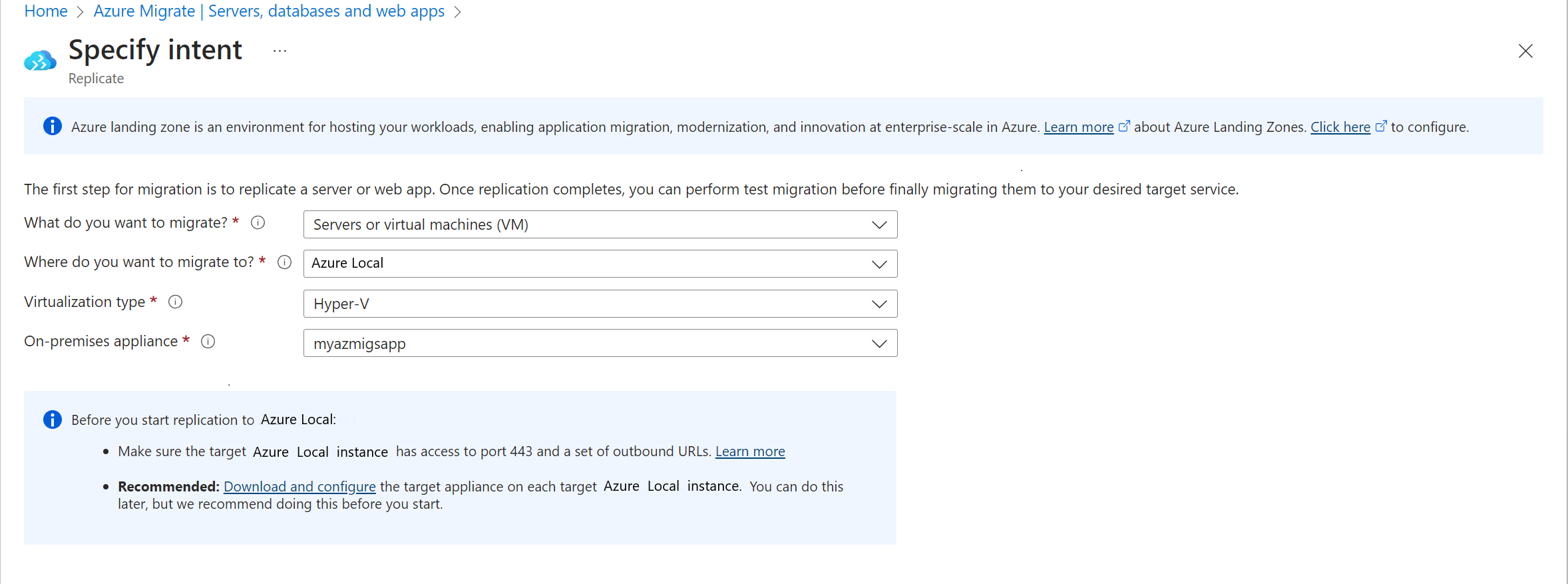This screenshot has width=1568, height=584.
Task: Navigate to Azure Migrate breadcrumb link
Action: point(144,11)
